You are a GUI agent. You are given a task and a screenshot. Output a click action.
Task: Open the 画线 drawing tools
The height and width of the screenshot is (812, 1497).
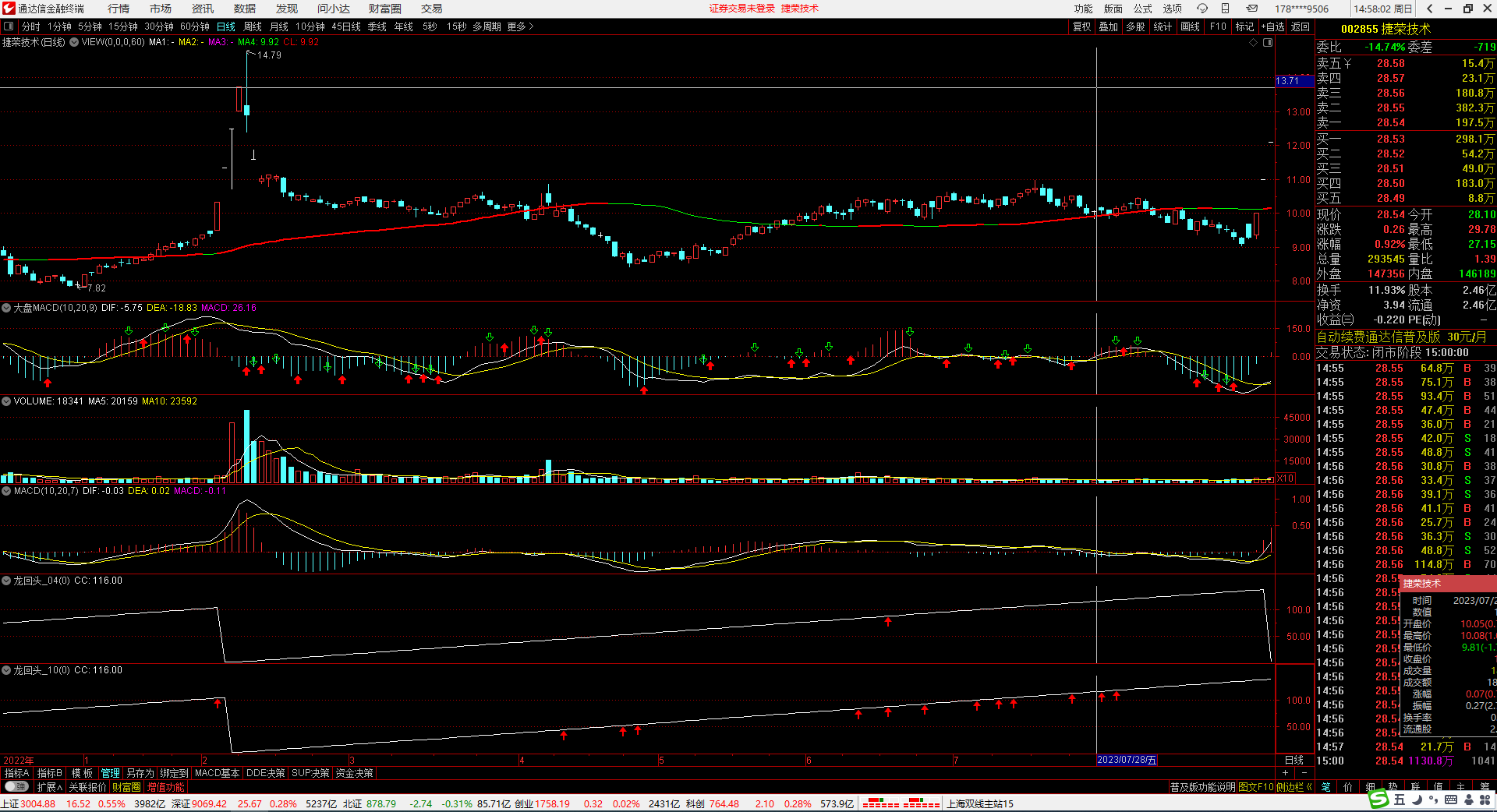coord(1191,26)
